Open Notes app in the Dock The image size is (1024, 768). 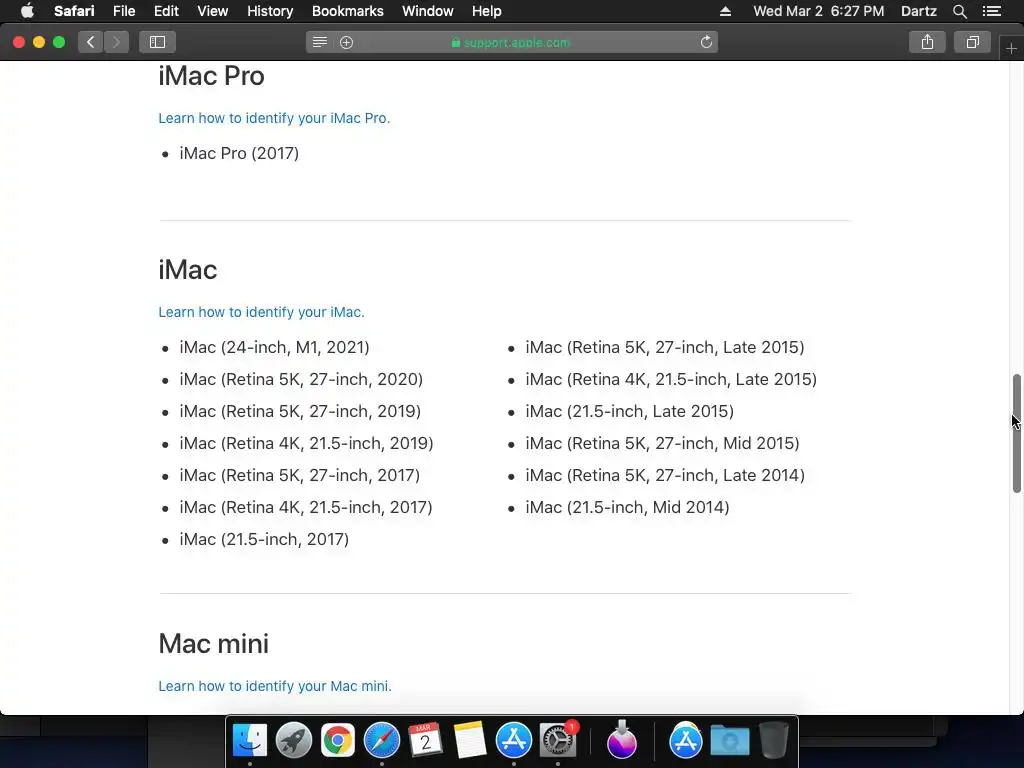(470, 741)
